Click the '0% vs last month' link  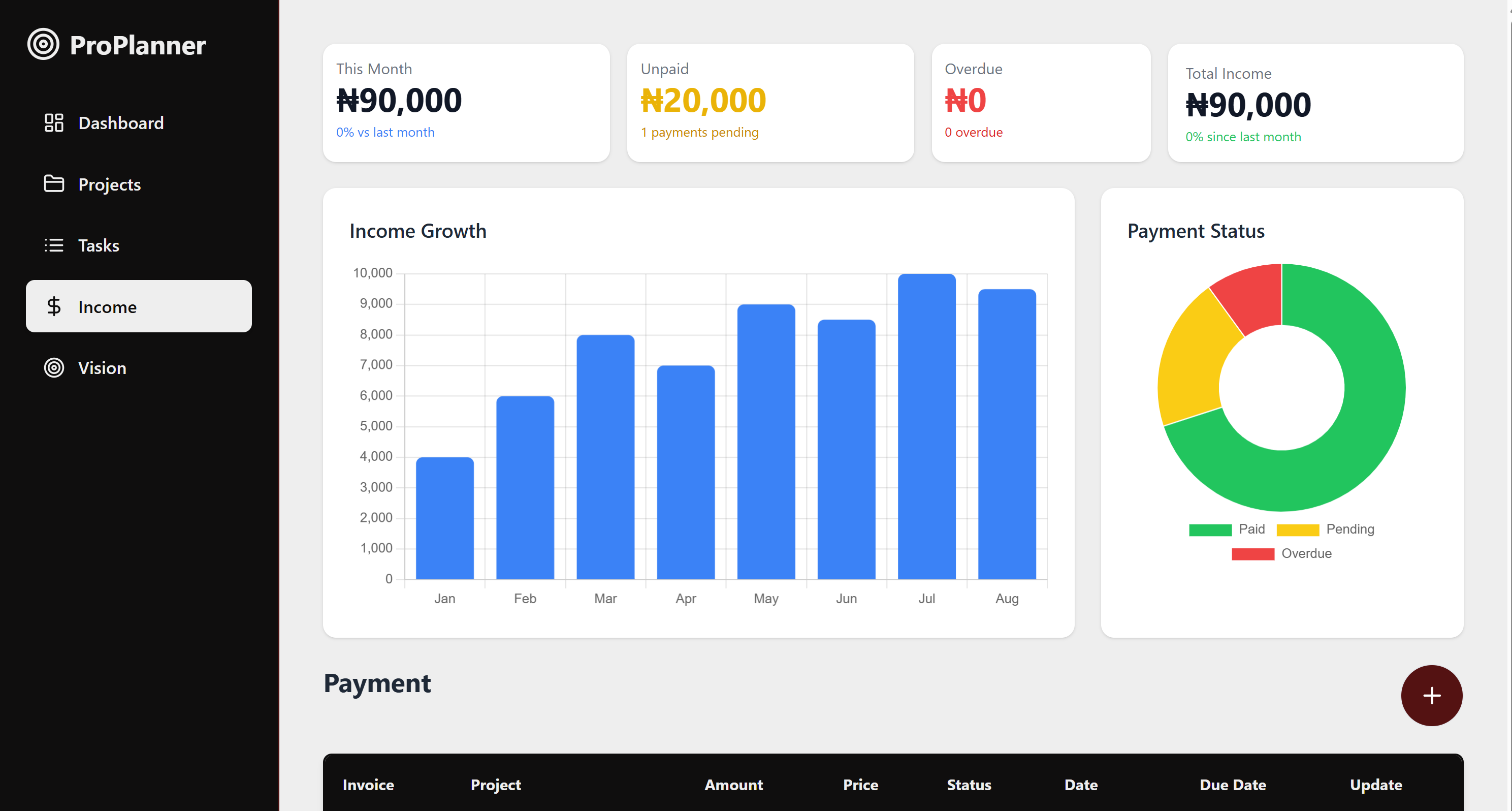point(385,132)
